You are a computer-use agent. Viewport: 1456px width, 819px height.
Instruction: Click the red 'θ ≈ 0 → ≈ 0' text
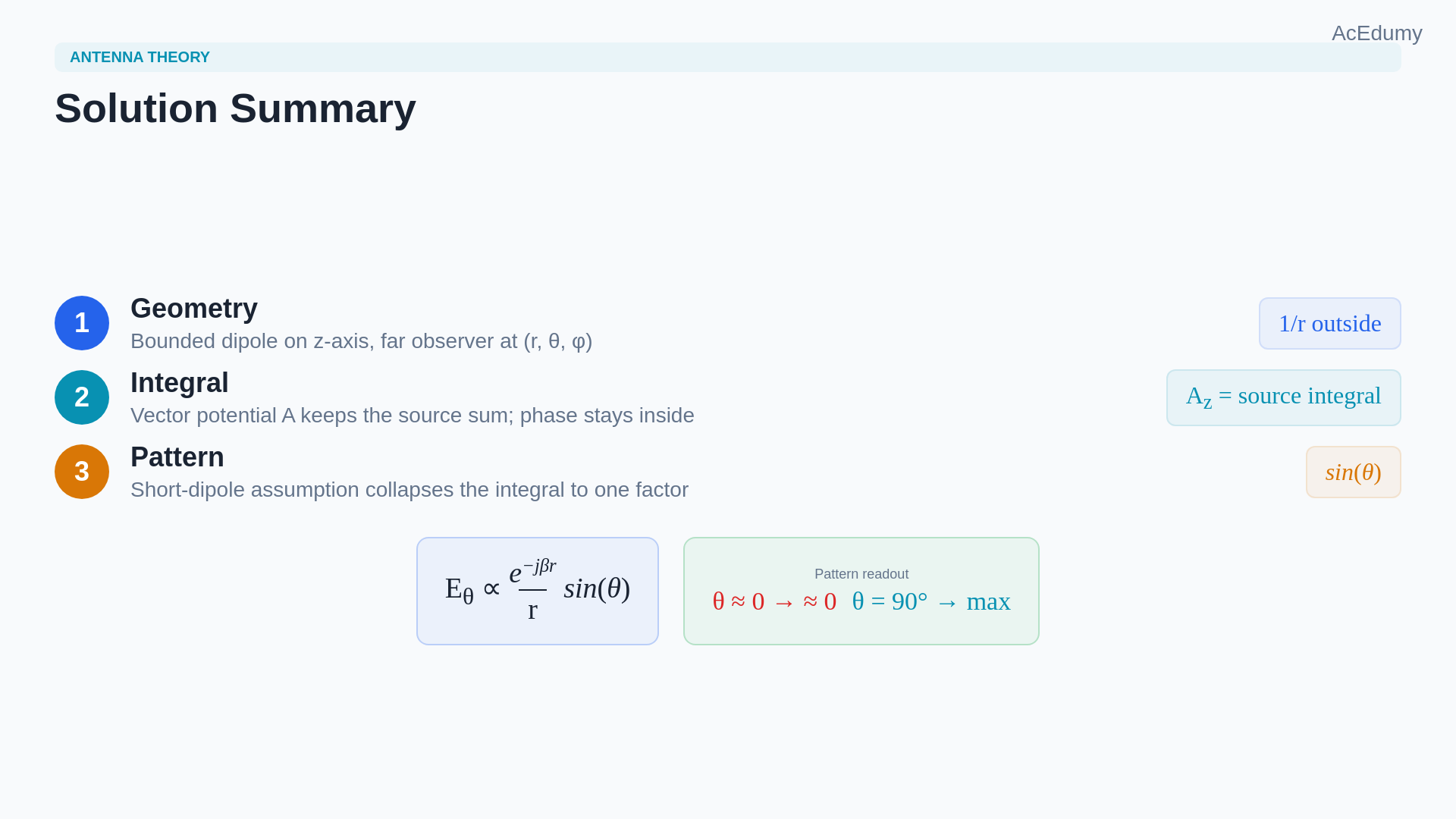(x=774, y=601)
